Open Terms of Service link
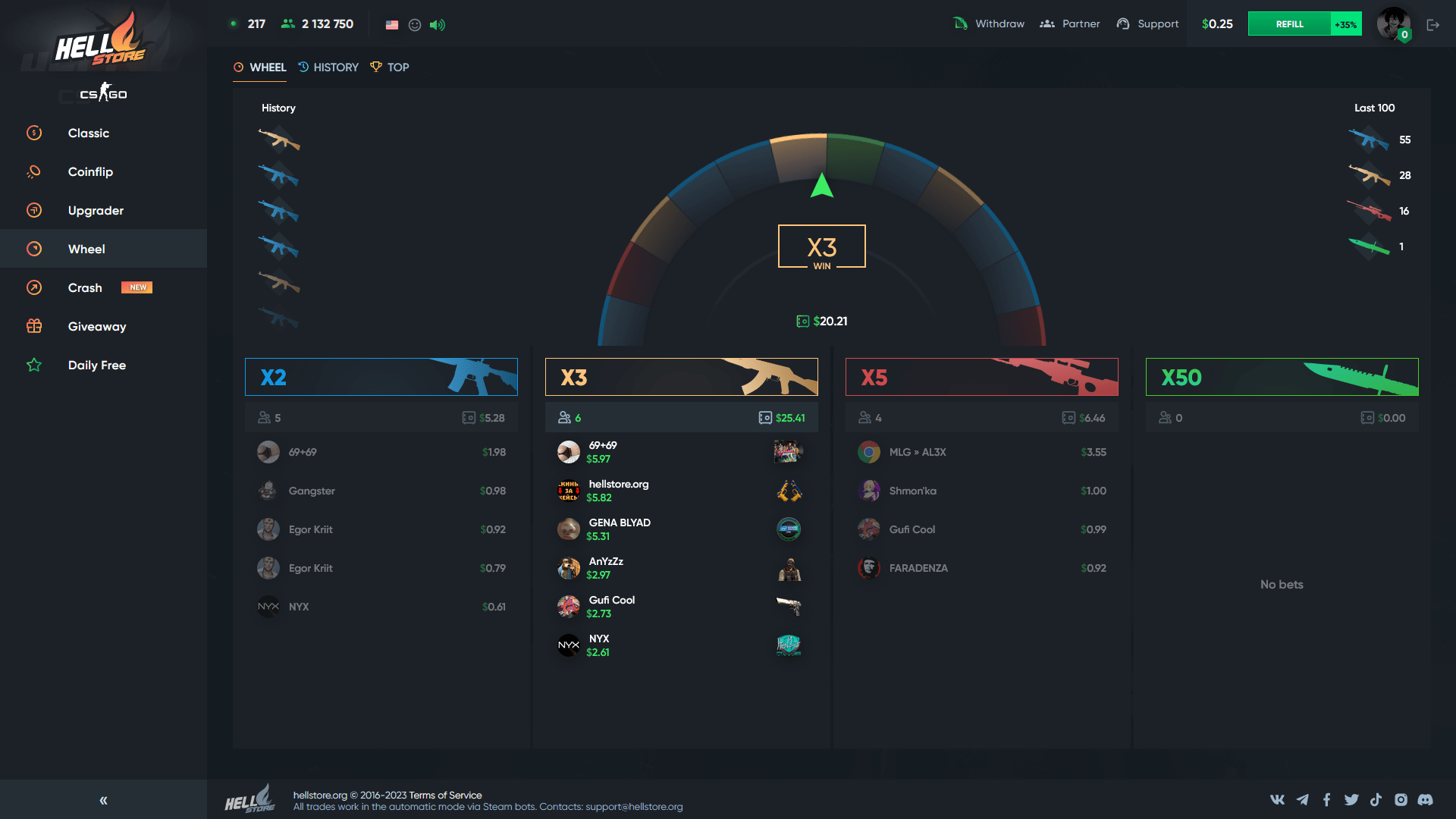The height and width of the screenshot is (819, 1456). (445, 795)
